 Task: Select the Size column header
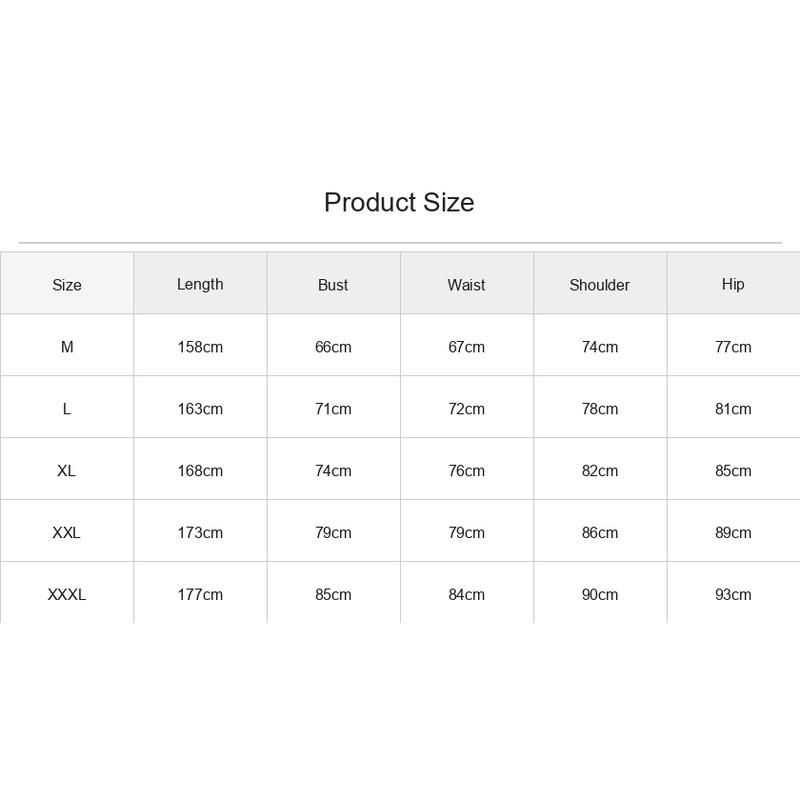click(67, 285)
